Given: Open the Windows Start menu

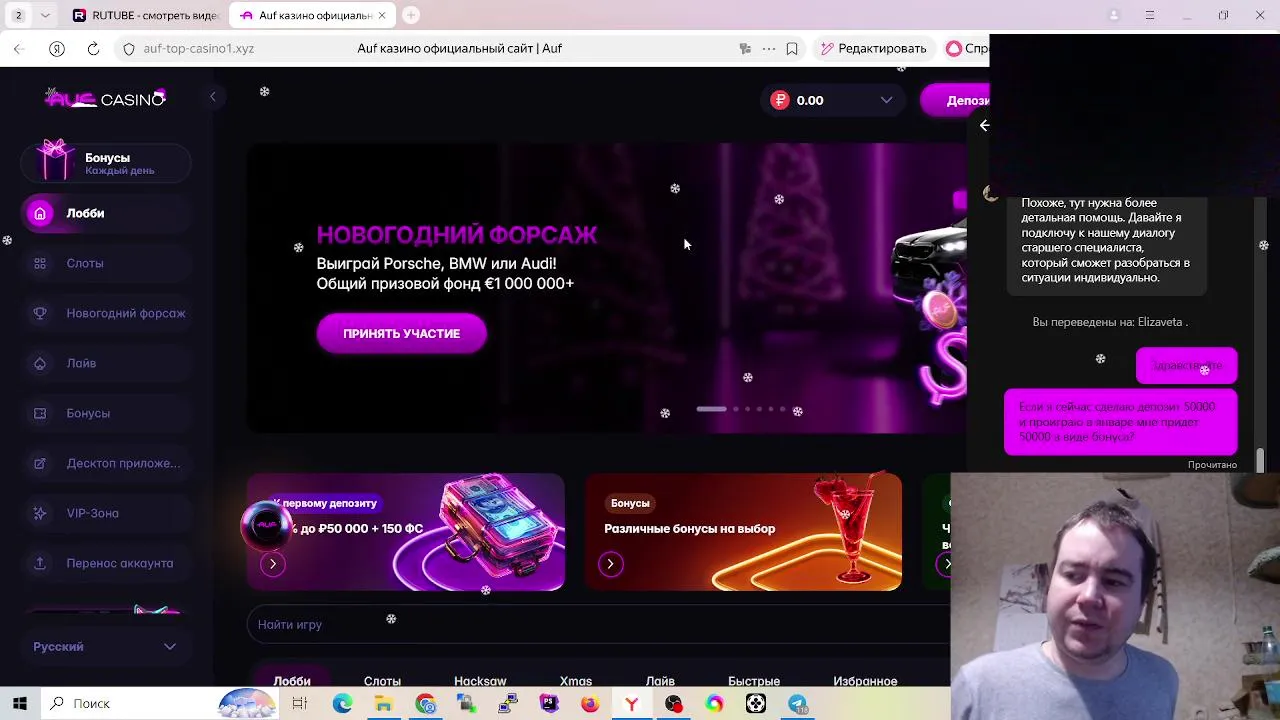Looking at the screenshot, I should pyautogui.click(x=20, y=703).
